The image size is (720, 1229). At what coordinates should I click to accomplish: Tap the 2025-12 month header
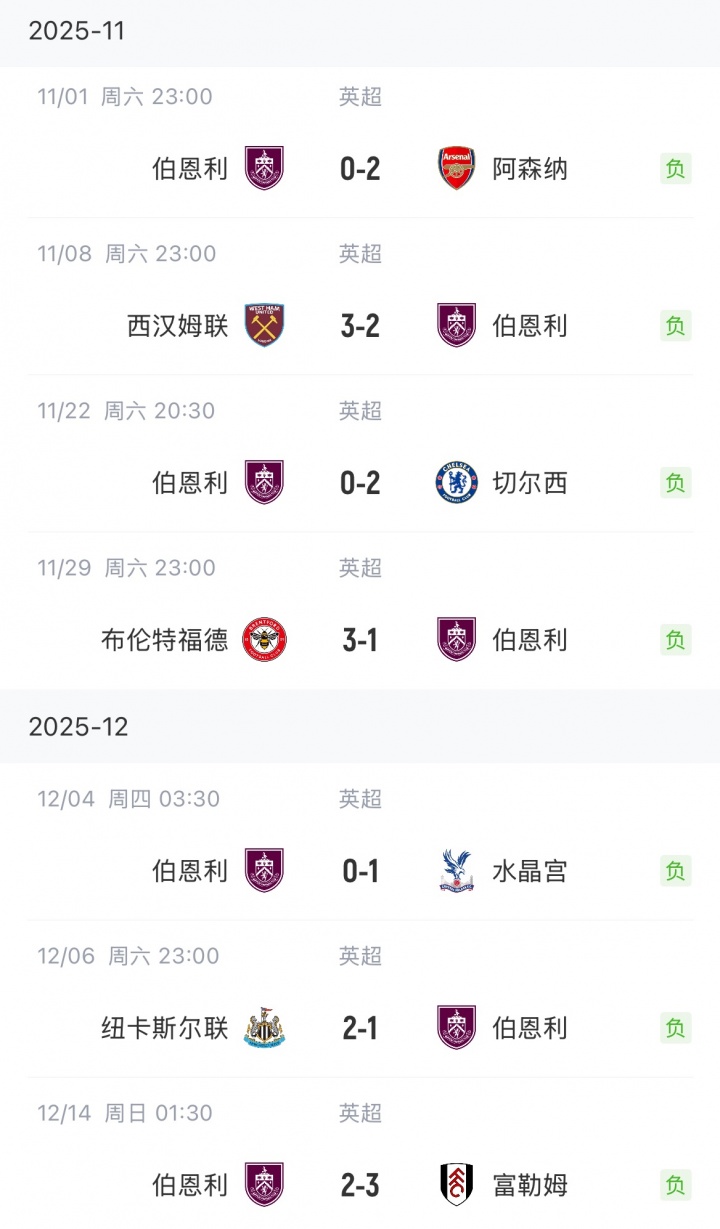pos(79,726)
